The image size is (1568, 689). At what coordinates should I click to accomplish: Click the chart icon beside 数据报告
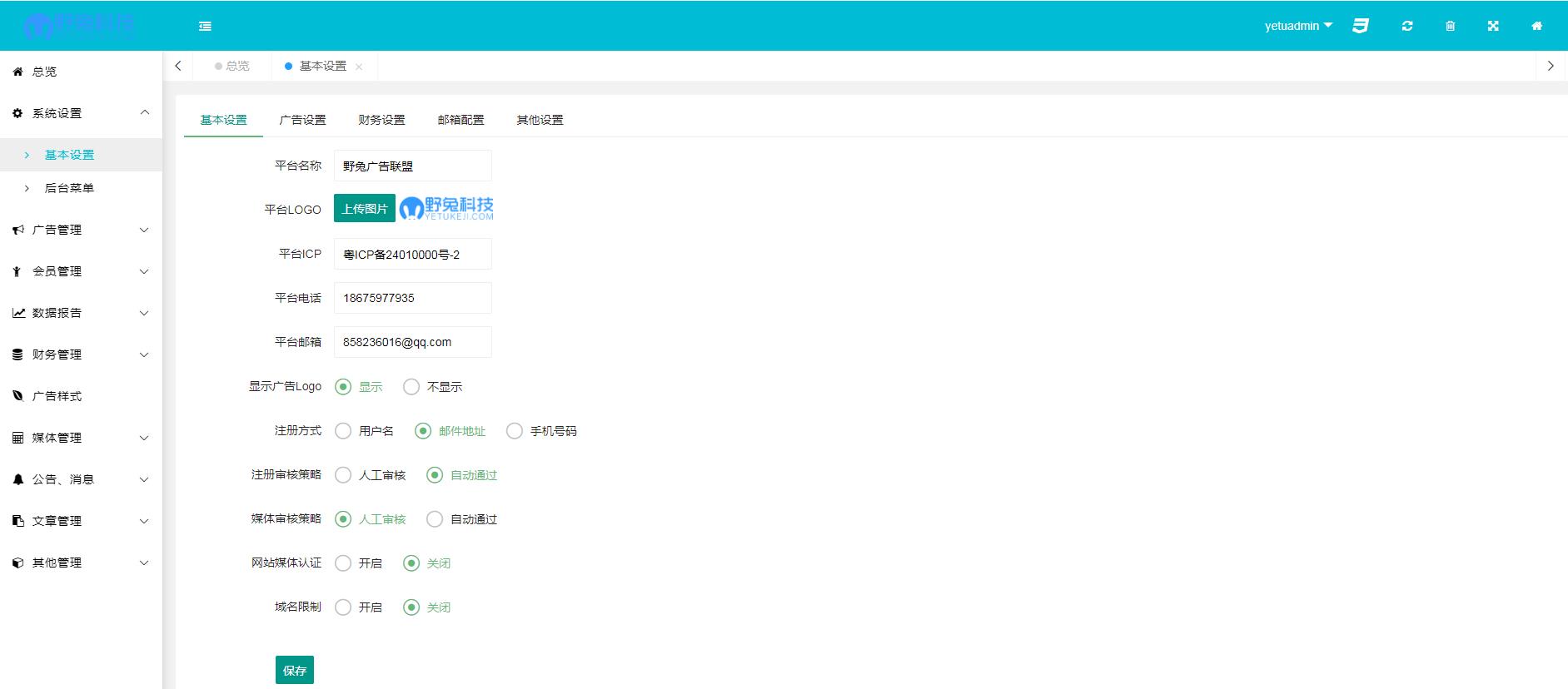point(18,313)
